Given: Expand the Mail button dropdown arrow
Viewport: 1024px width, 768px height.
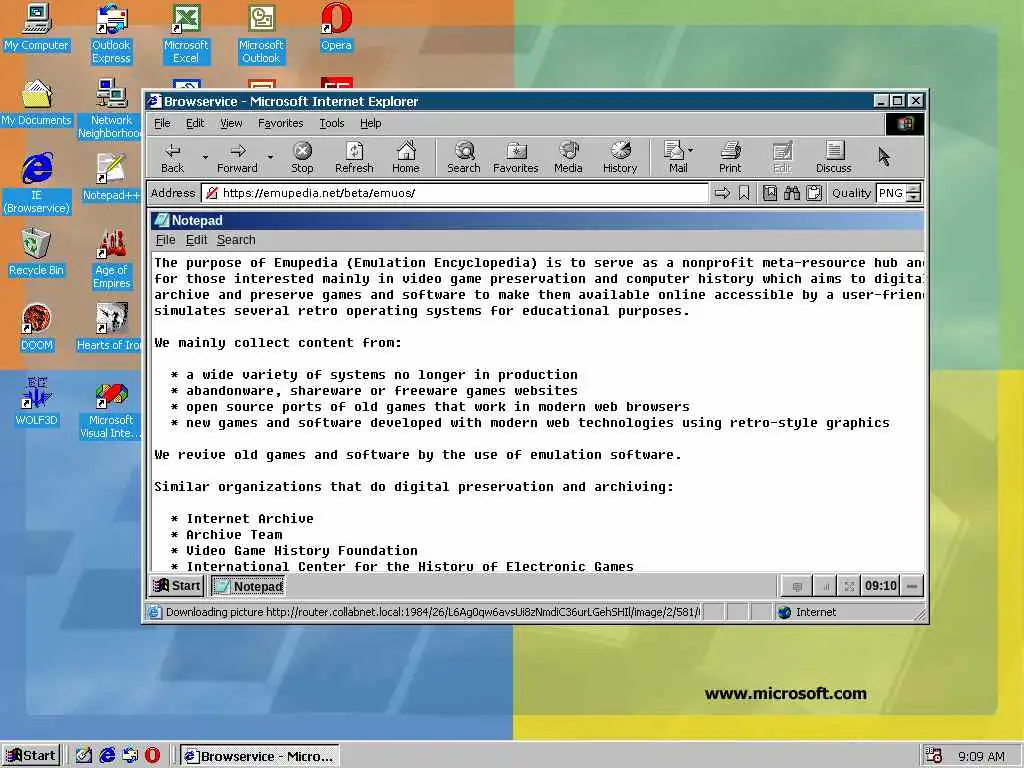Looking at the screenshot, I should [x=690, y=150].
